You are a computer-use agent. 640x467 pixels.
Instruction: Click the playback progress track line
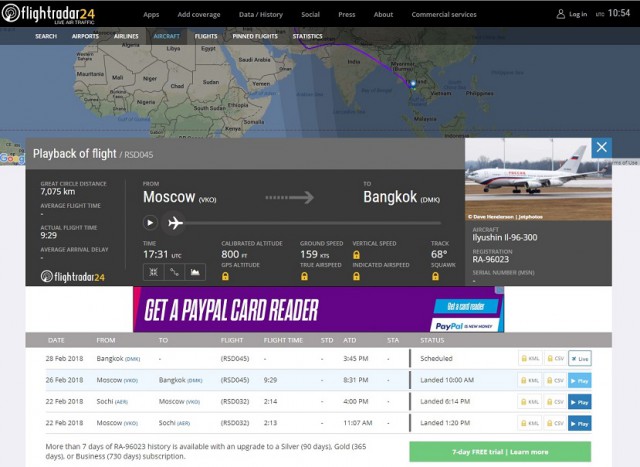312,223
